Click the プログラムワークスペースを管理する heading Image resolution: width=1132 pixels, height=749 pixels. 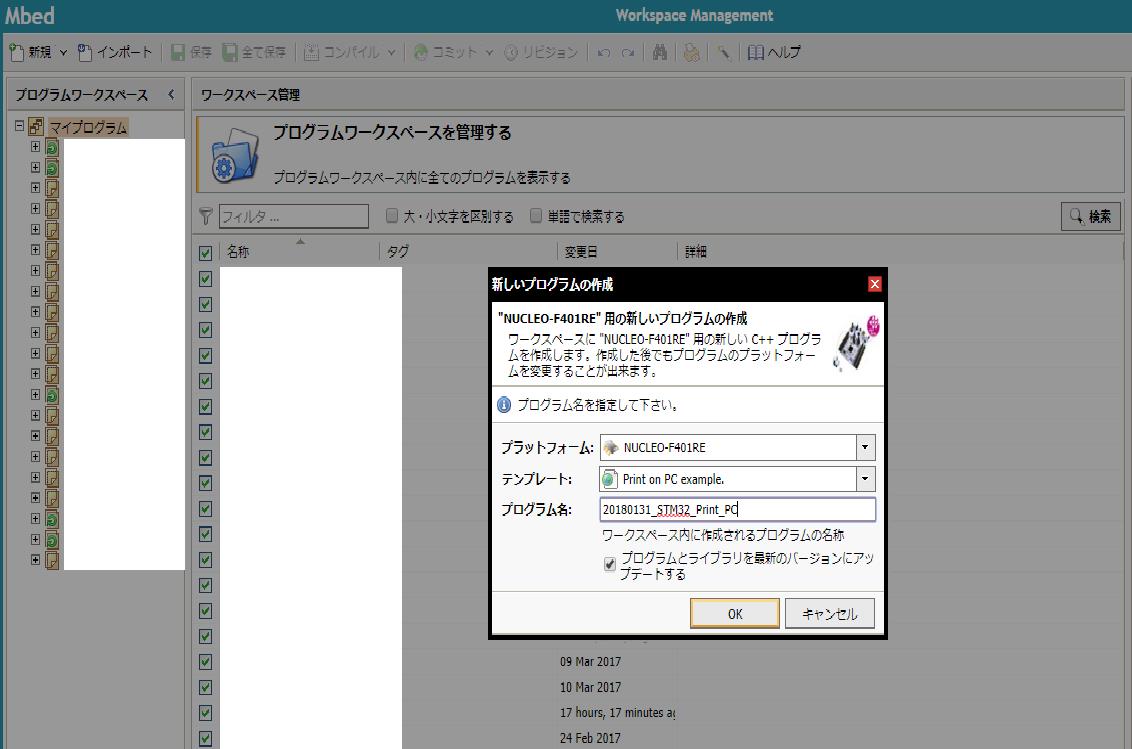(x=392, y=133)
